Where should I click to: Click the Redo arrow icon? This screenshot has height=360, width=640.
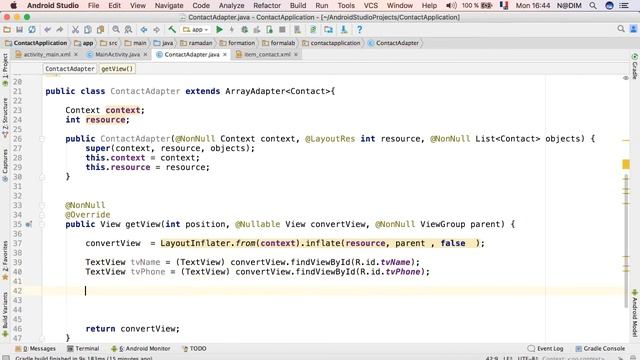60,29
